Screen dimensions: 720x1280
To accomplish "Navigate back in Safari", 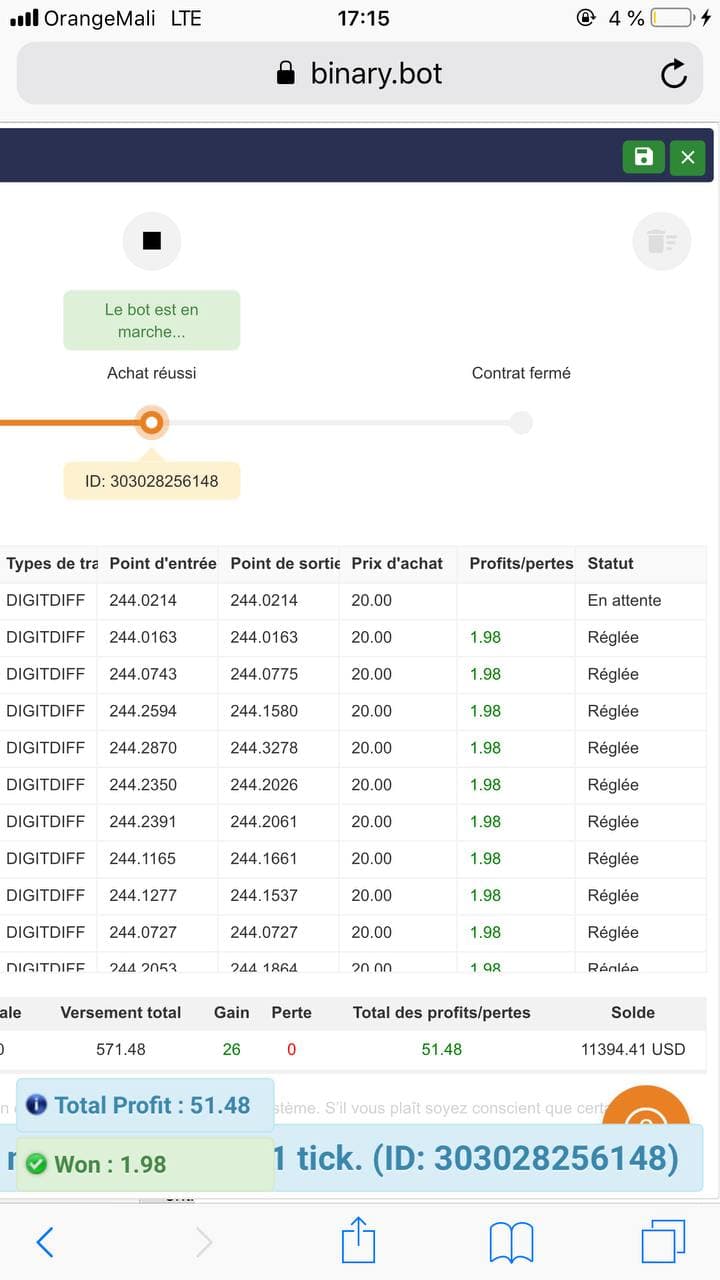I will pos(44,1241).
